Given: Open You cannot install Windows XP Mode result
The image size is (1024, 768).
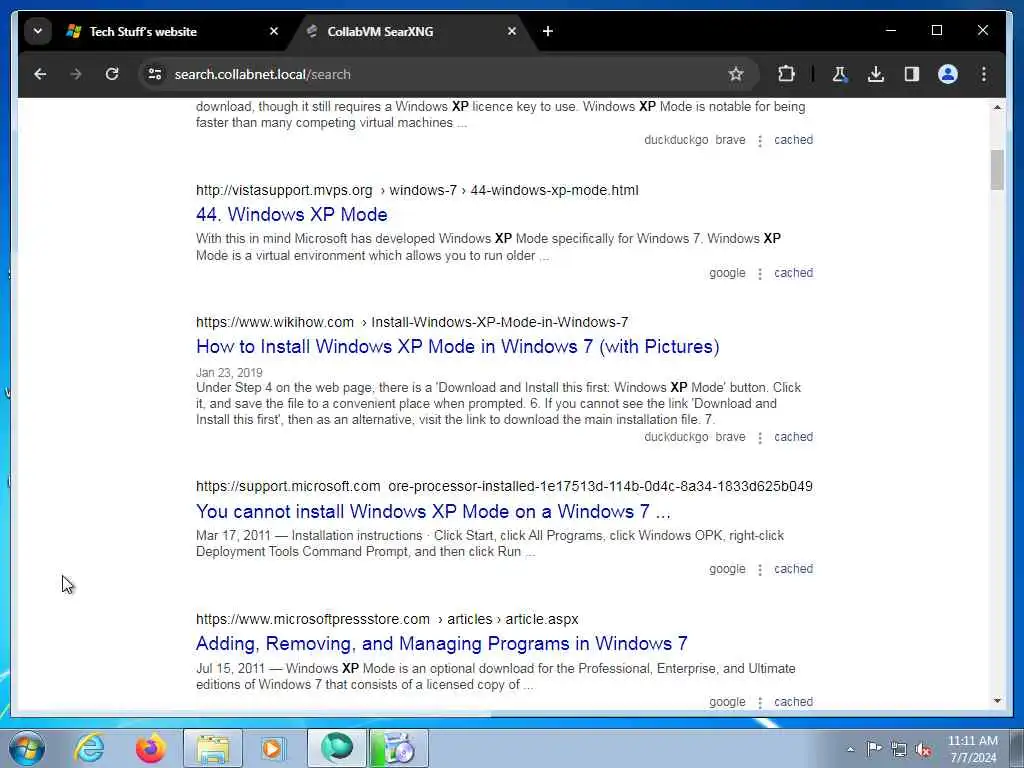Looking at the screenshot, I should pos(433,511).
